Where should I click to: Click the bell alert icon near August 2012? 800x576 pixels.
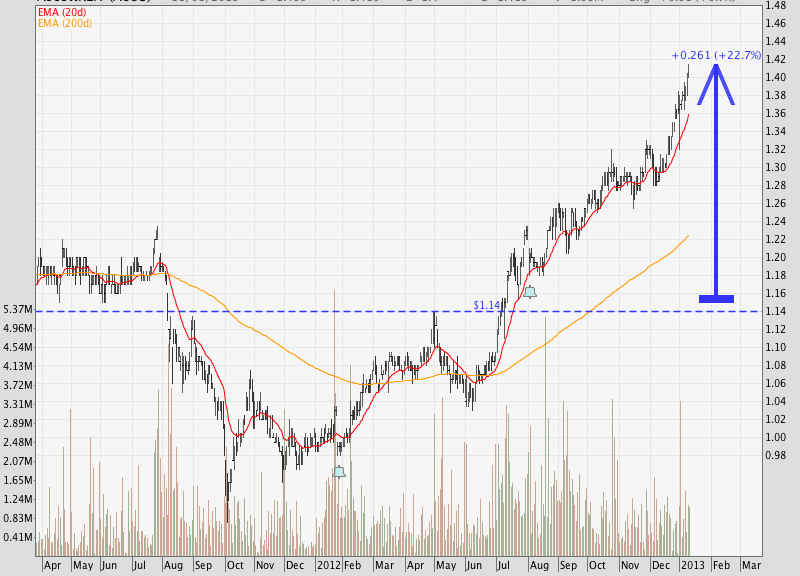(x=530, y=292)
